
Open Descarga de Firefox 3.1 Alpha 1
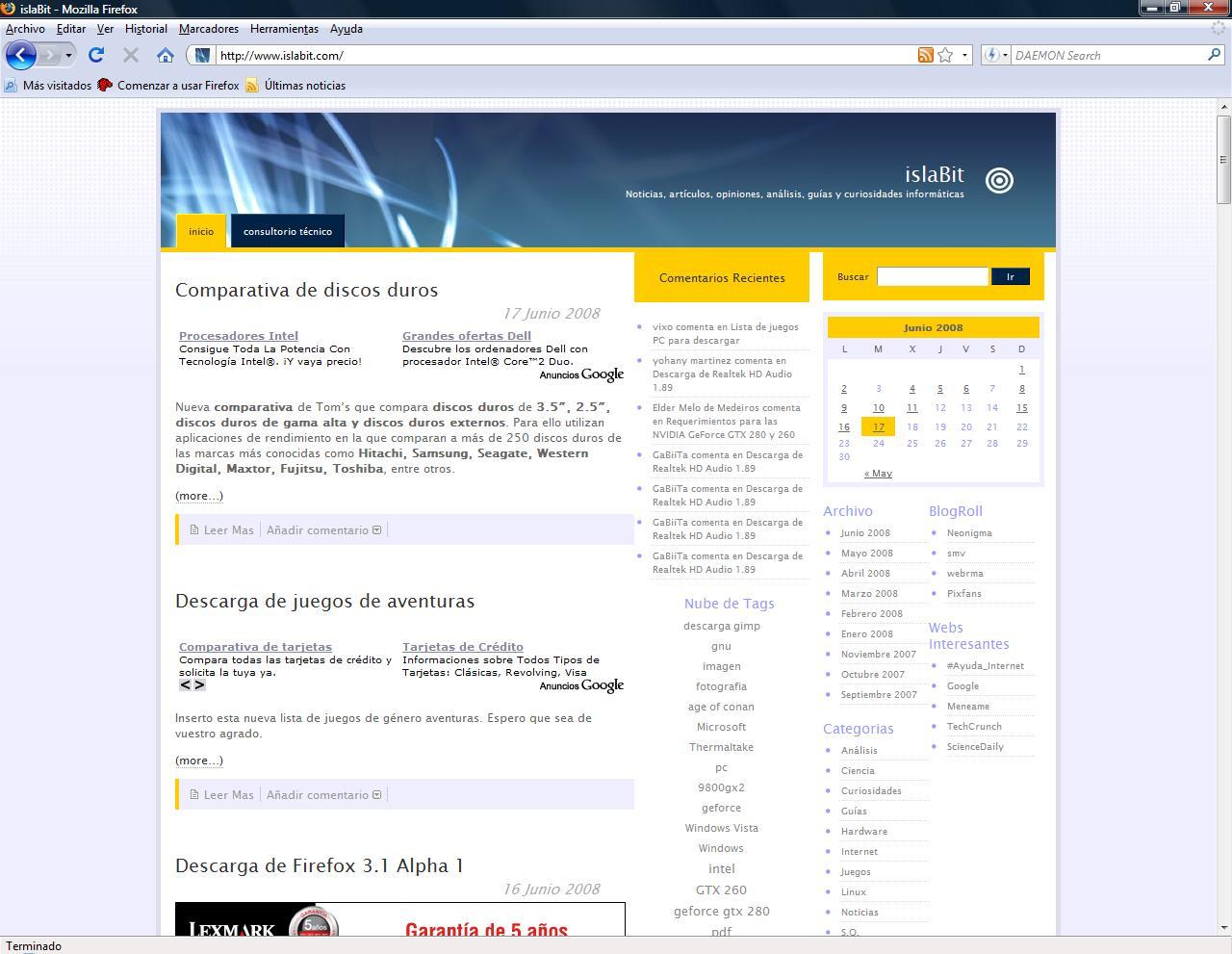pyautogui.click(x=319, y=865)
